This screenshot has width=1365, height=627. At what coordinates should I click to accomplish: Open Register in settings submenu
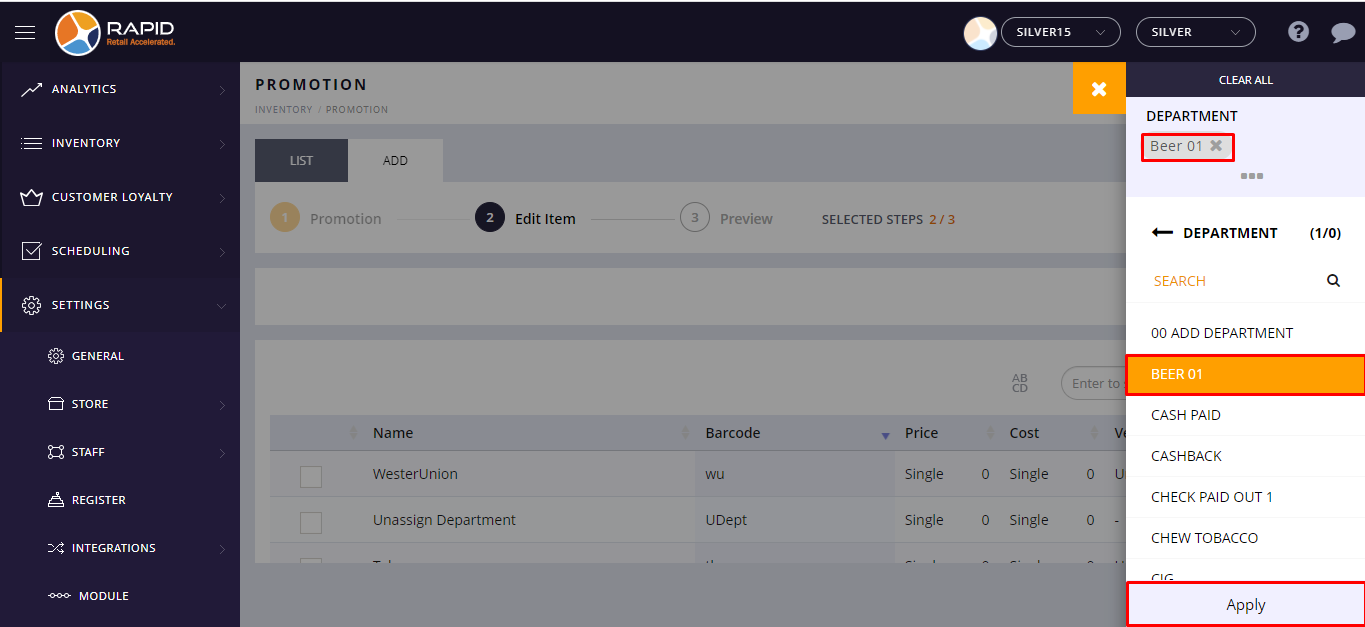(98, 500)
